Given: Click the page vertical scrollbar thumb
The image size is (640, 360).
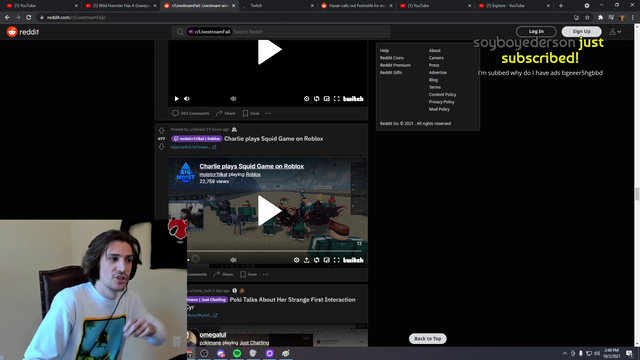Looking at the screenshot, I should pyautogui.click(x=637, y=194).
